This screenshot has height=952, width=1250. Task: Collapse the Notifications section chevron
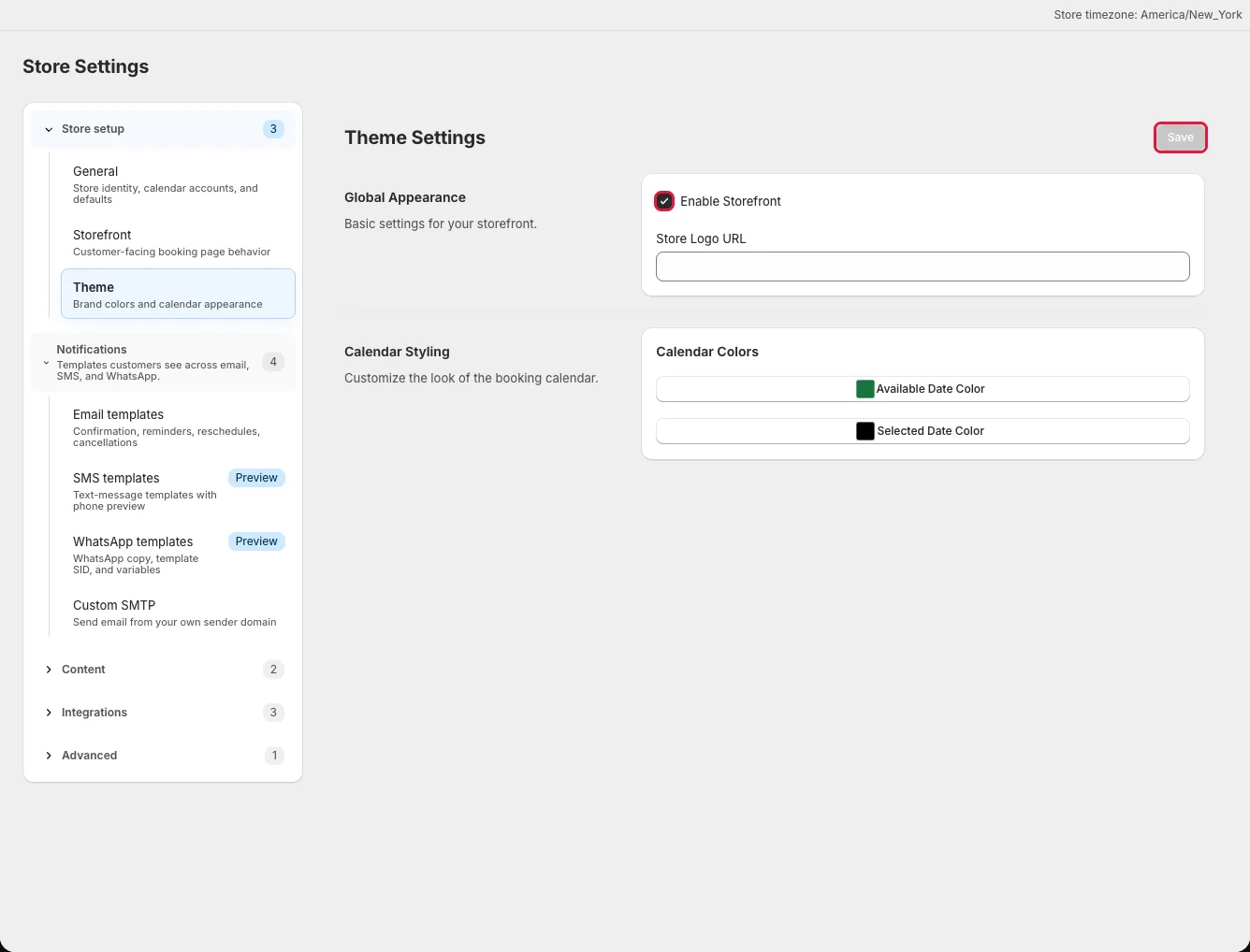point(47,363)
